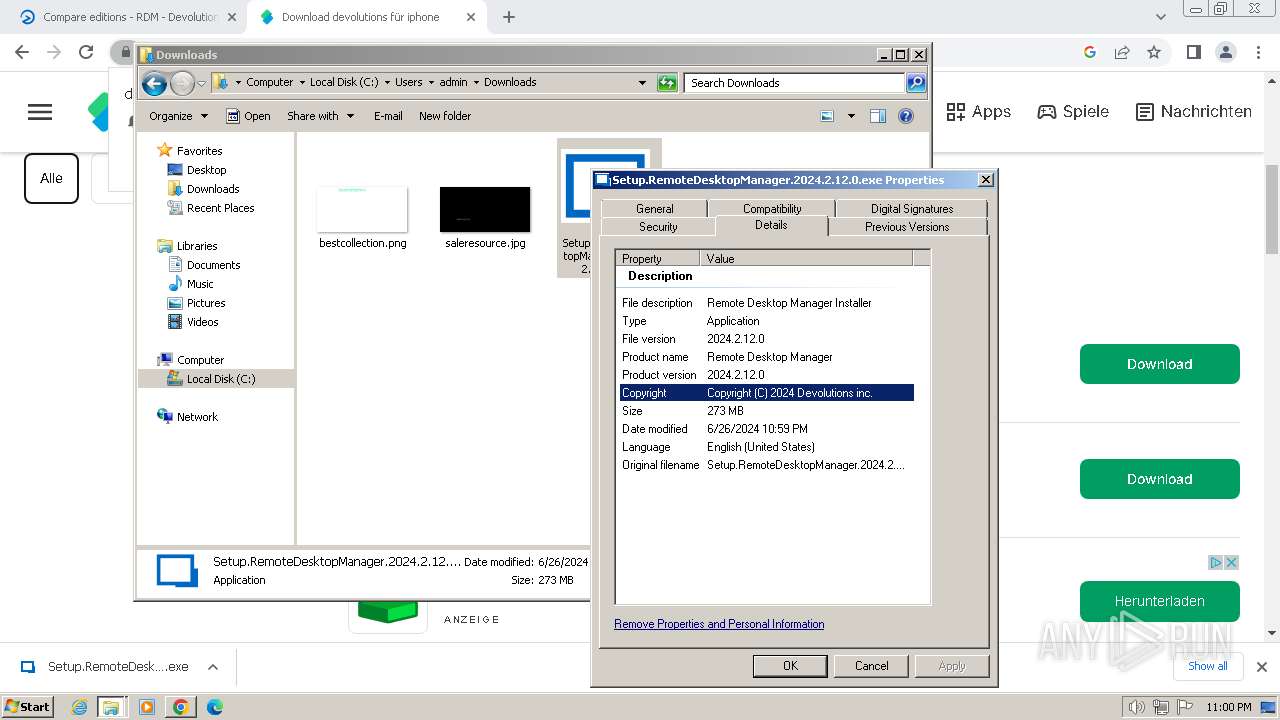Switch to Security tab
This screenshot has height=720, width=1280.
coord(658,227)
